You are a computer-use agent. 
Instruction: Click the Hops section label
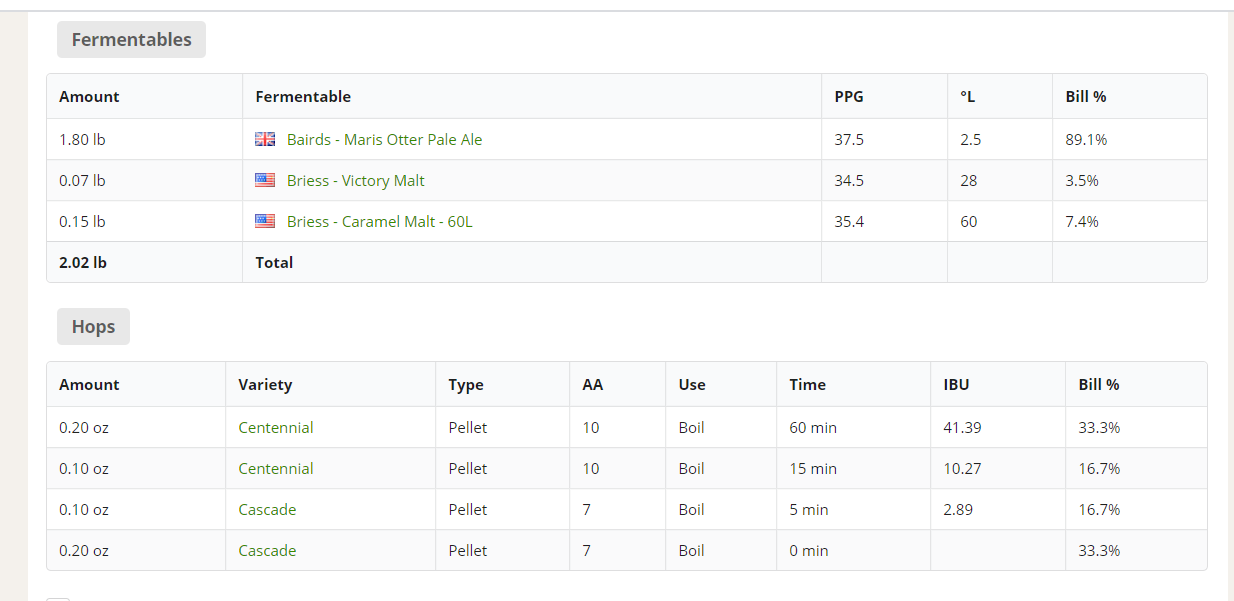click(x=93, y=326)
